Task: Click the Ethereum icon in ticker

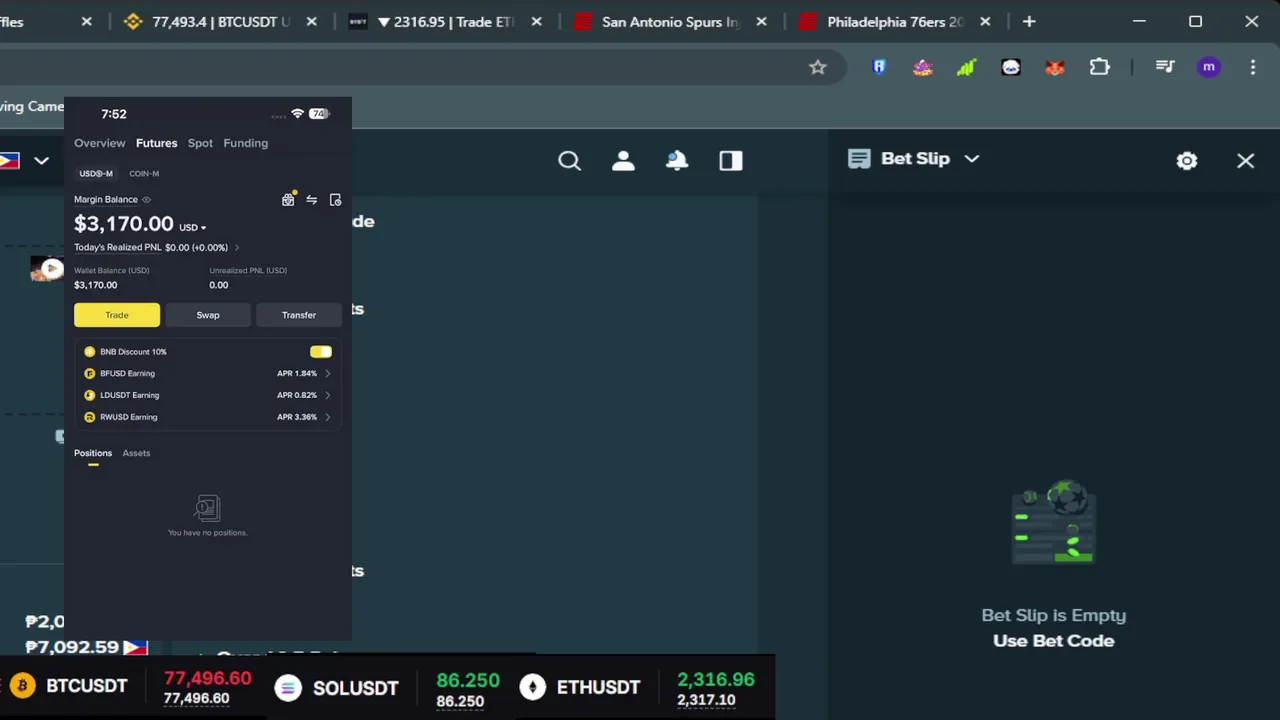Action: [532, 687]
